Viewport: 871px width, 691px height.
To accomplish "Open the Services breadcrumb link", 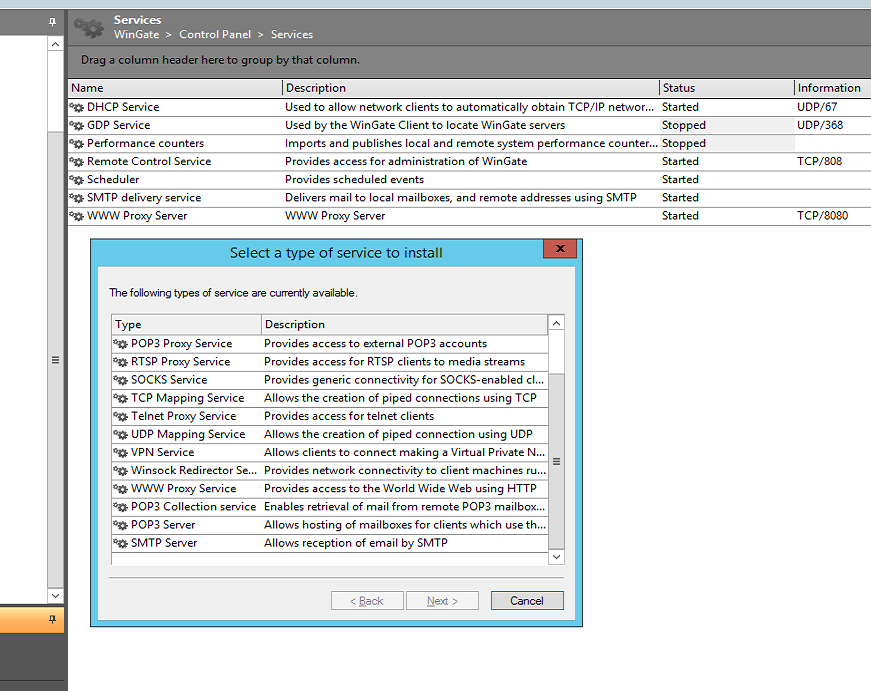I will pos(292,34).
